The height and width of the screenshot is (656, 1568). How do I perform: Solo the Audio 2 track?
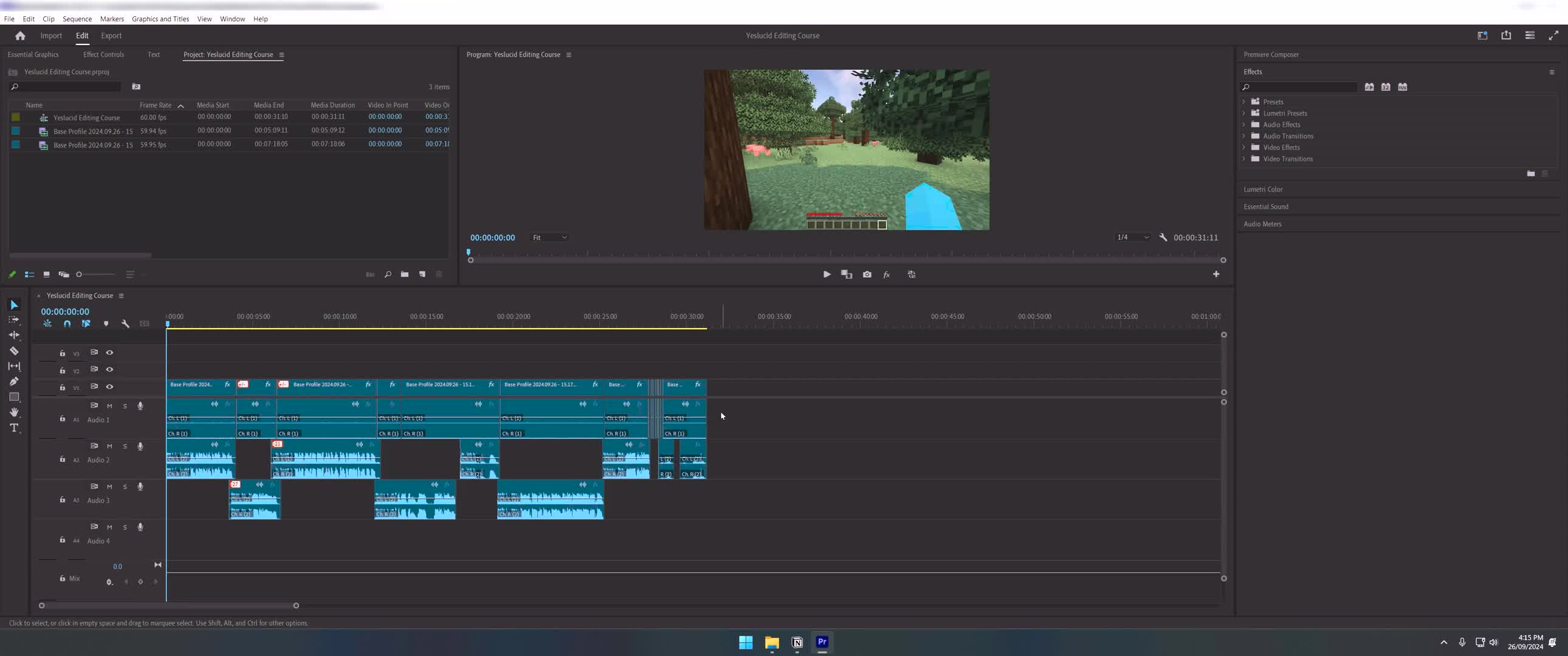click(x=125, y=446)
